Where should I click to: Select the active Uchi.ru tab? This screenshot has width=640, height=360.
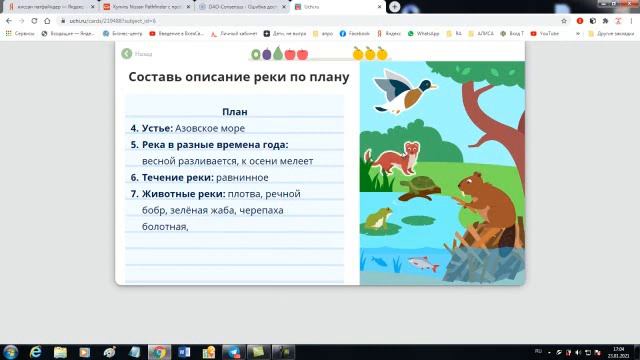(337, 7)
